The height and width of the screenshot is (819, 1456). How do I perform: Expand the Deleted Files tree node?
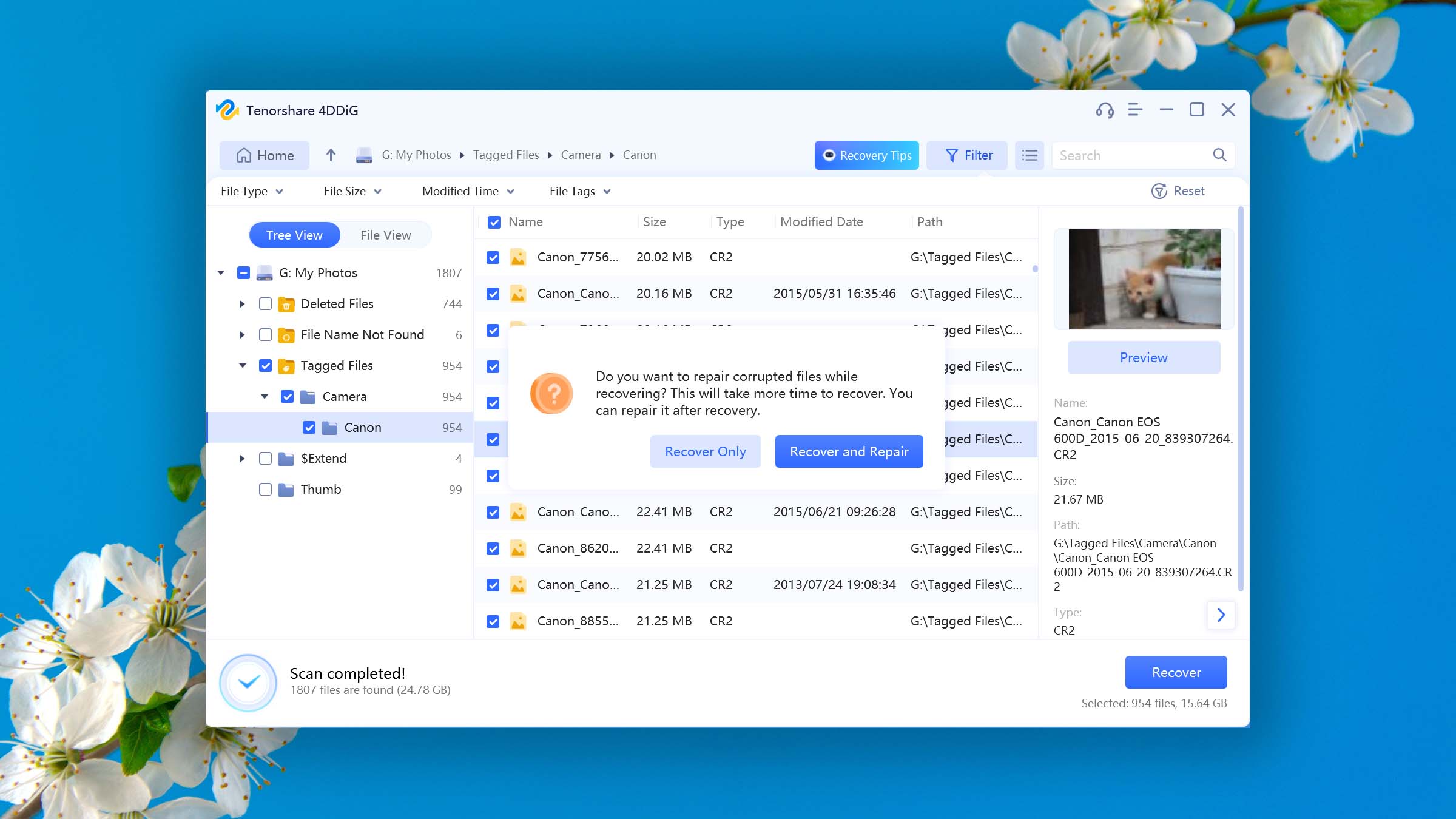[243, 304]
